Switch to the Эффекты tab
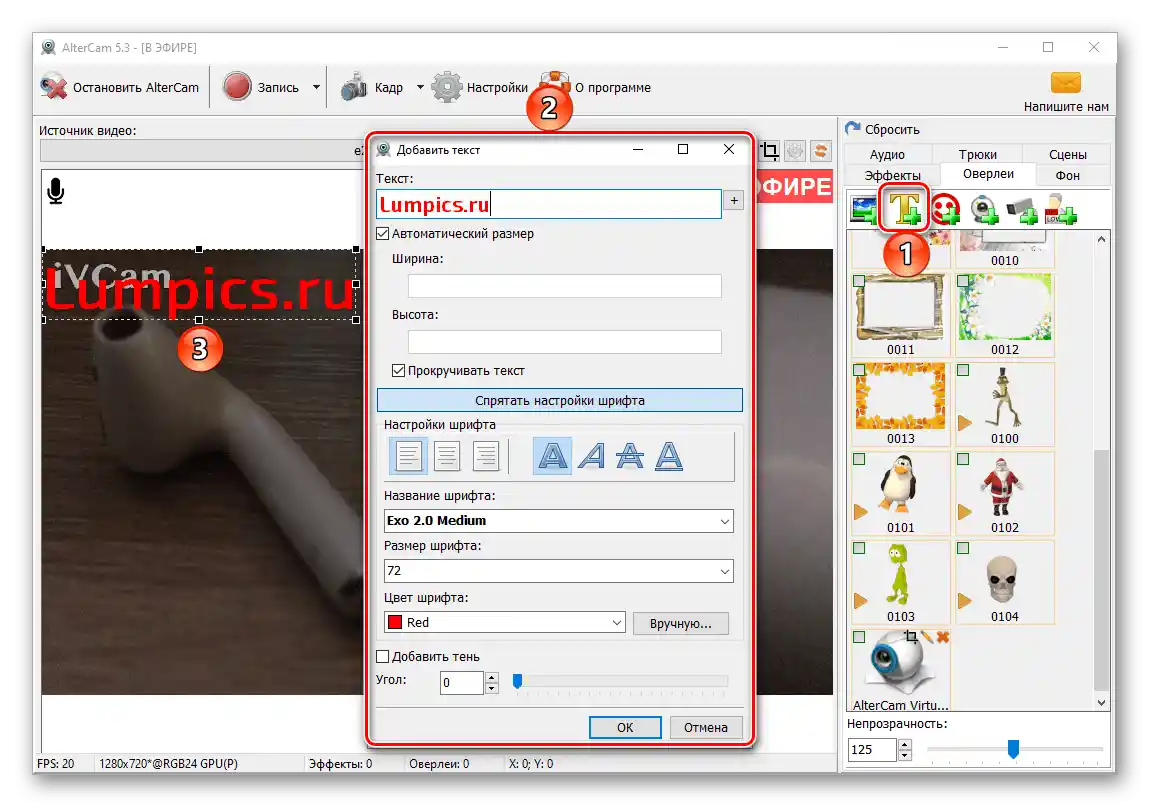1150x807 pixels. [x=893, y=175]
